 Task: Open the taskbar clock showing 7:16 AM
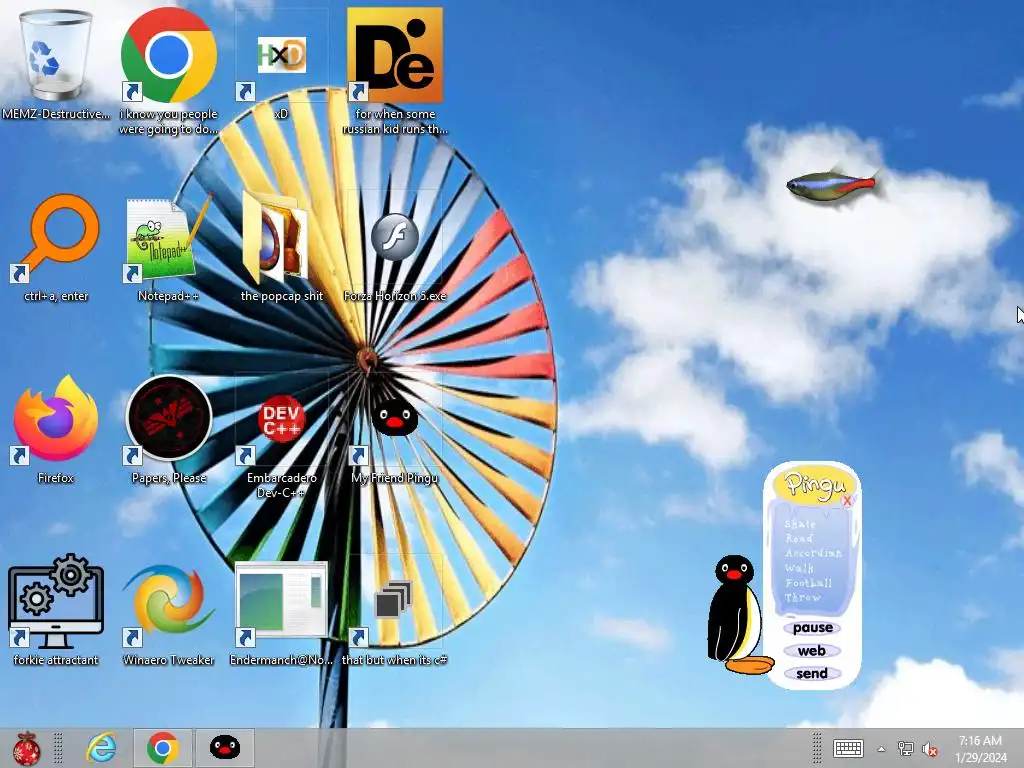(x=980, y=748)
